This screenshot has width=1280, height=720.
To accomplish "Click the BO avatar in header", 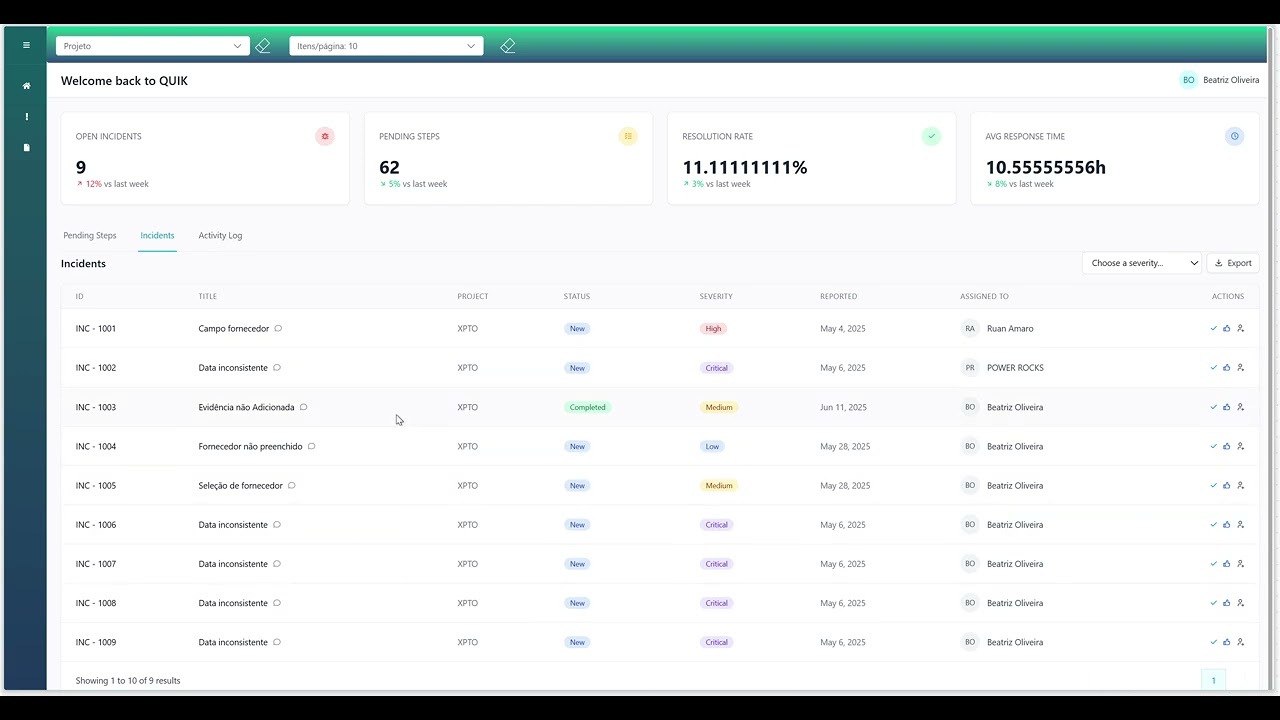I will pyautogui.click(x=1188, y=80).
